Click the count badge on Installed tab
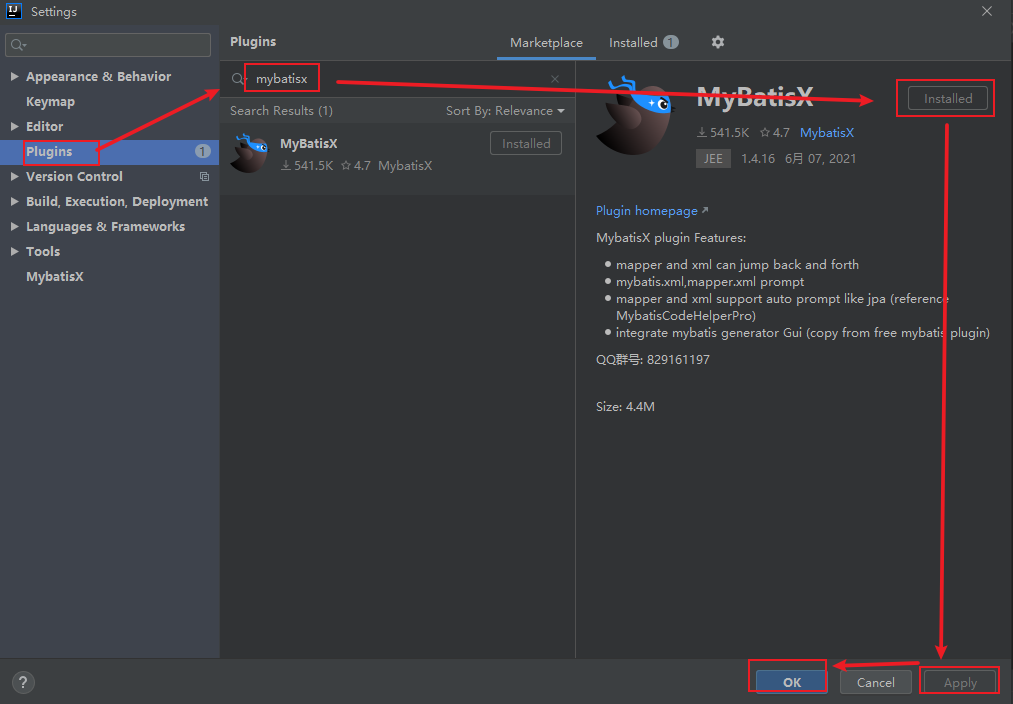The image size is (1013, 704). pyautogui.click(x=671, y=42)
